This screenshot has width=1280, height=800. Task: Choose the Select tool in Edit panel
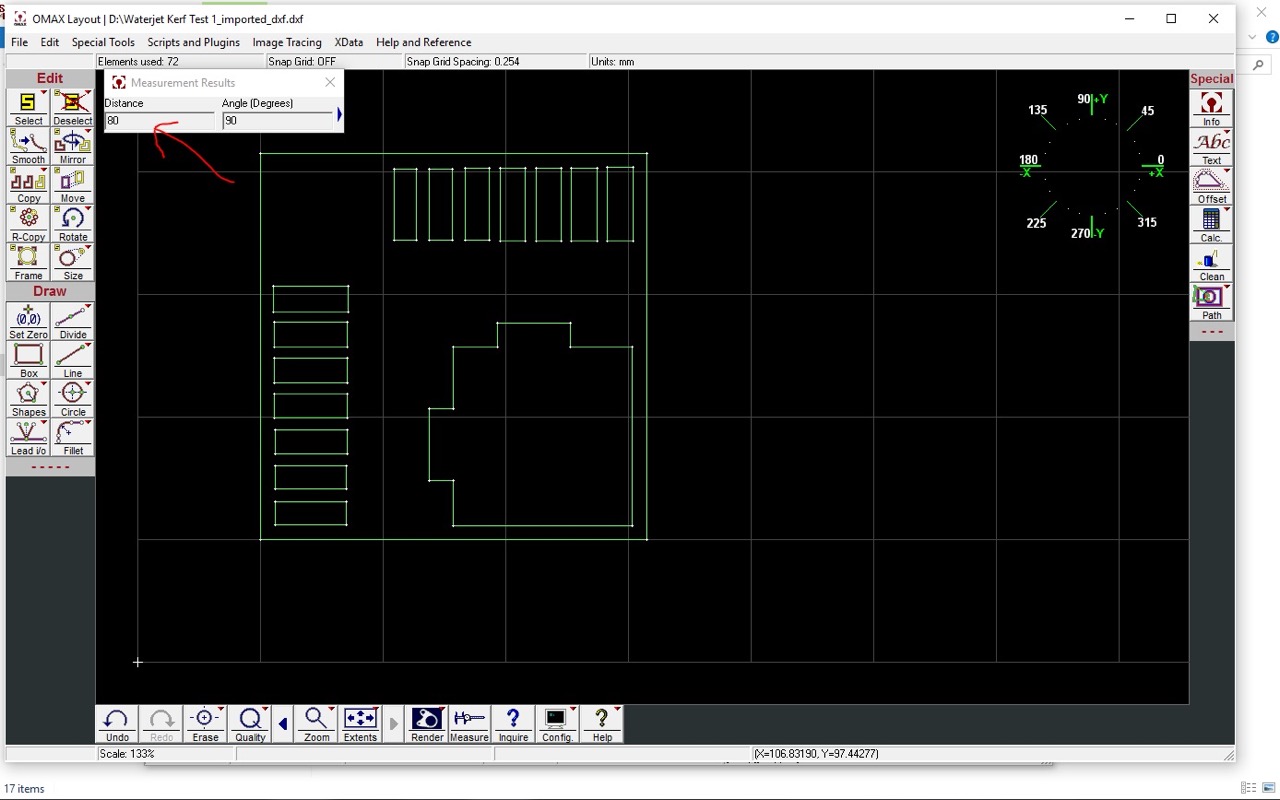pos(28,108)
